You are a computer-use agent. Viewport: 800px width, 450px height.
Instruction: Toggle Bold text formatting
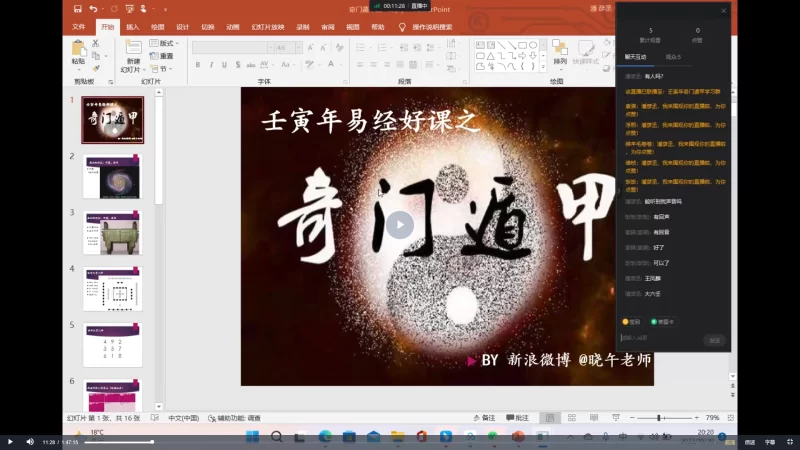(198, 65)
